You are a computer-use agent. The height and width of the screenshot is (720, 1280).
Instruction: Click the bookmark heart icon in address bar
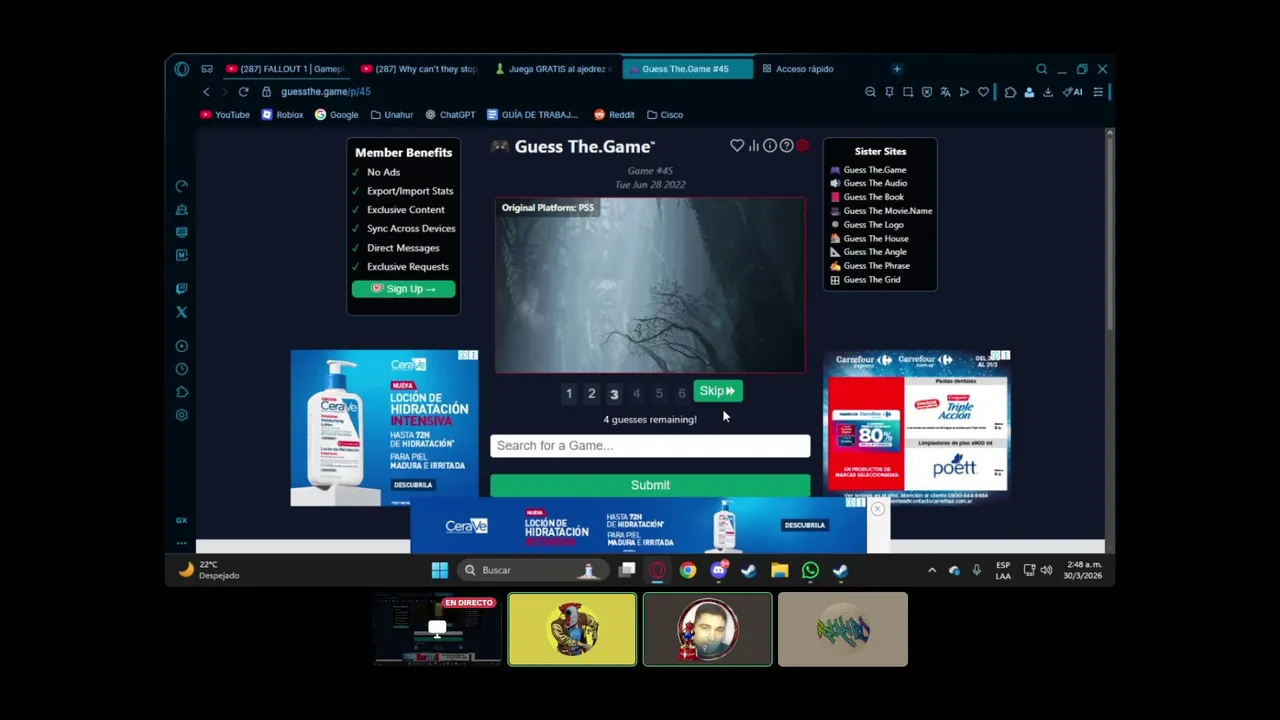983,92
